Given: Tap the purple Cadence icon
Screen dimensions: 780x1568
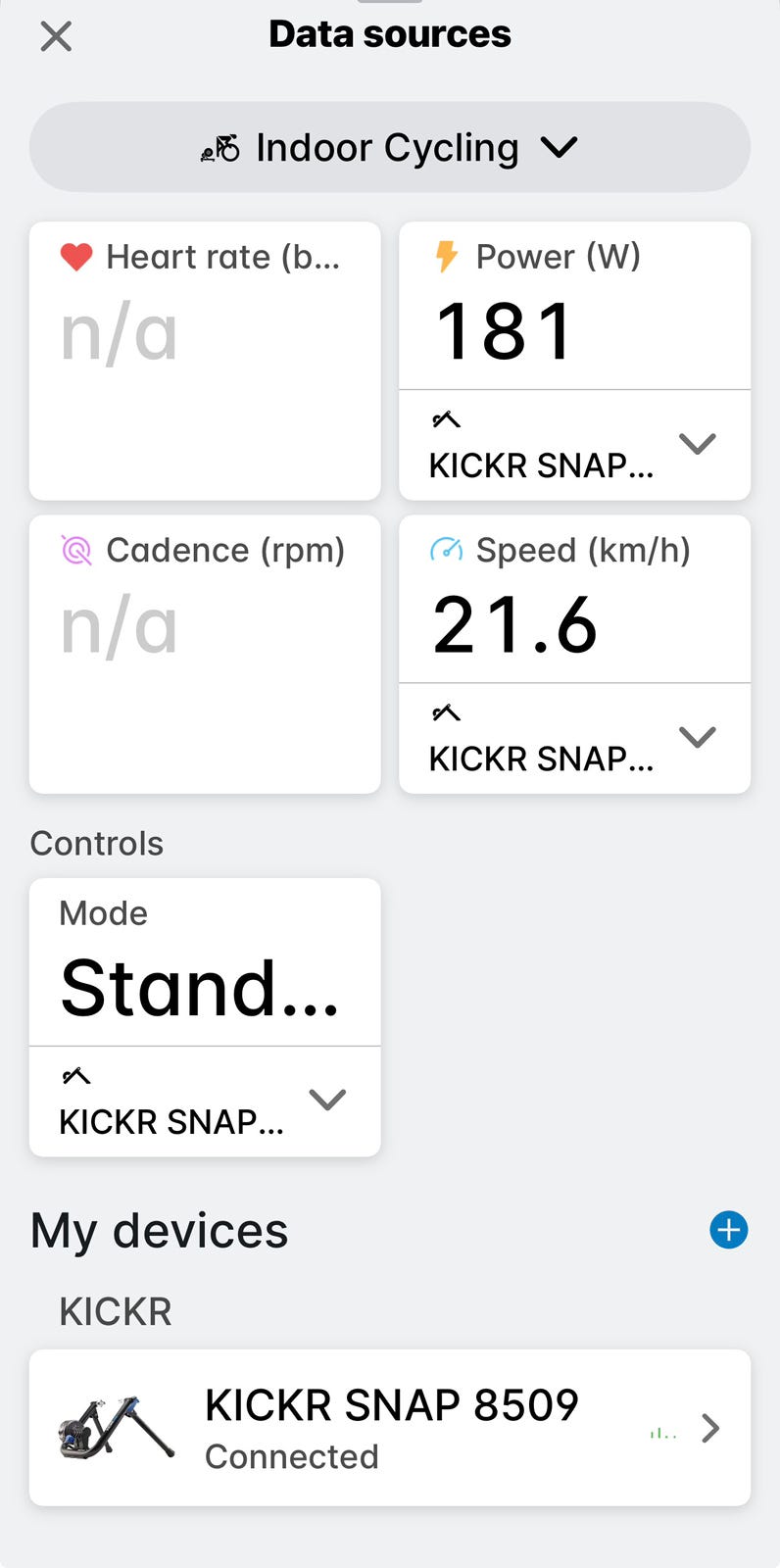Looking at the screenshot, I should pyautogui.click(x=76, y=551).
